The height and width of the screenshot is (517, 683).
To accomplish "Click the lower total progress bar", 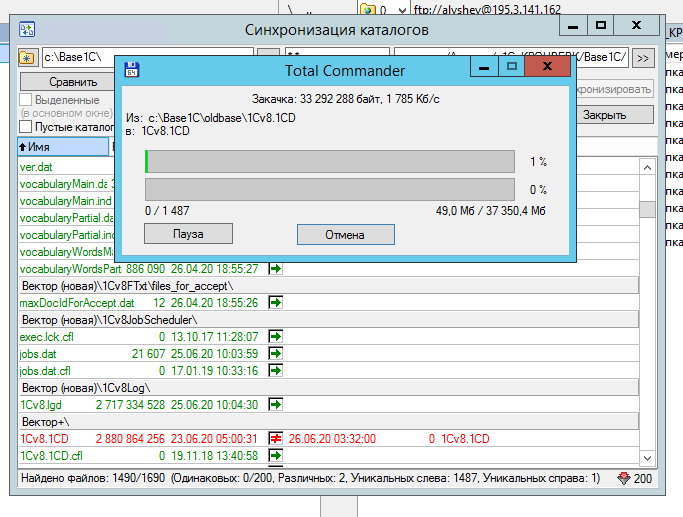I will pos(330,189).
